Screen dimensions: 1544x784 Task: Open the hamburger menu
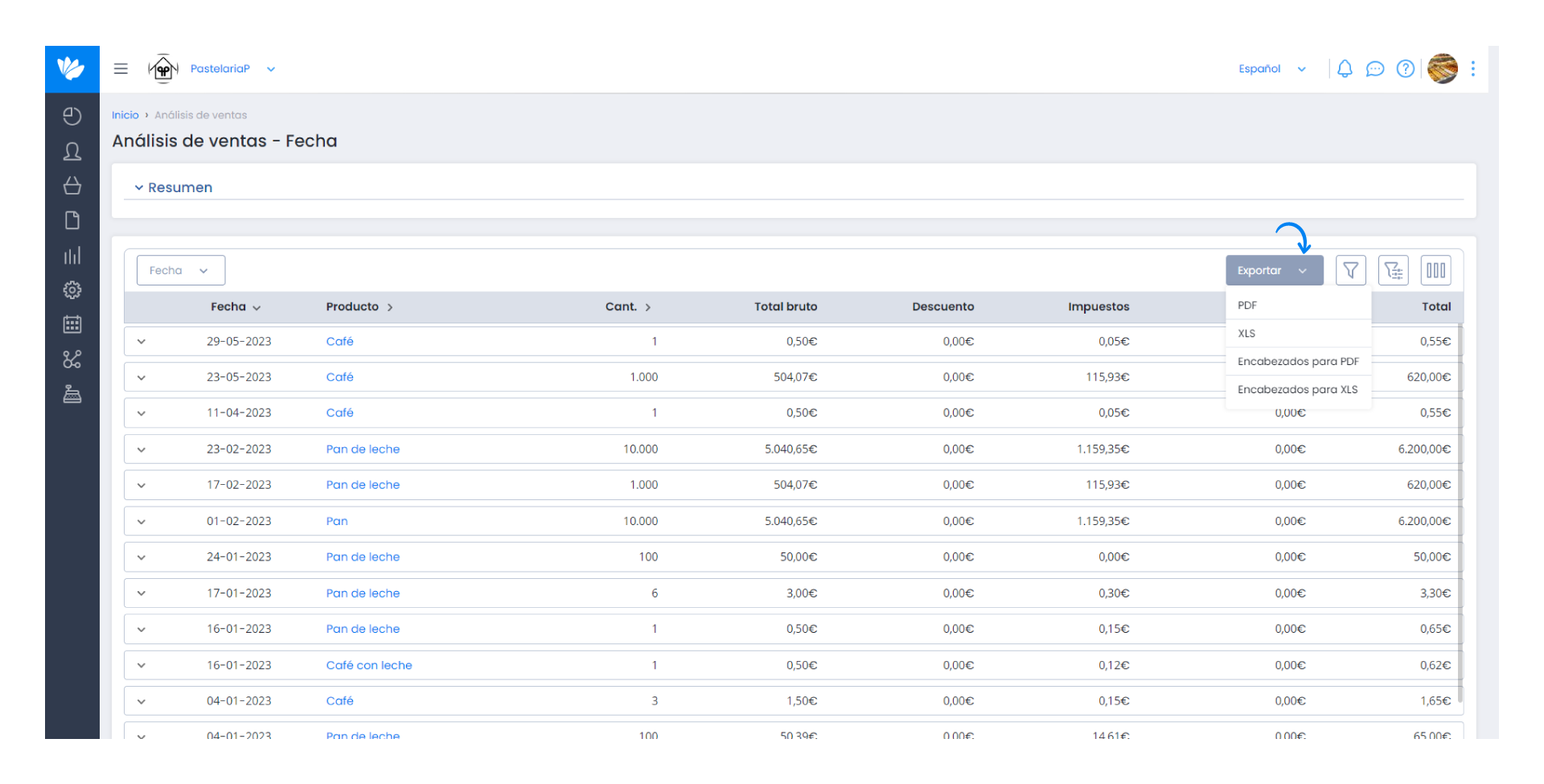[x=121, y=68]
